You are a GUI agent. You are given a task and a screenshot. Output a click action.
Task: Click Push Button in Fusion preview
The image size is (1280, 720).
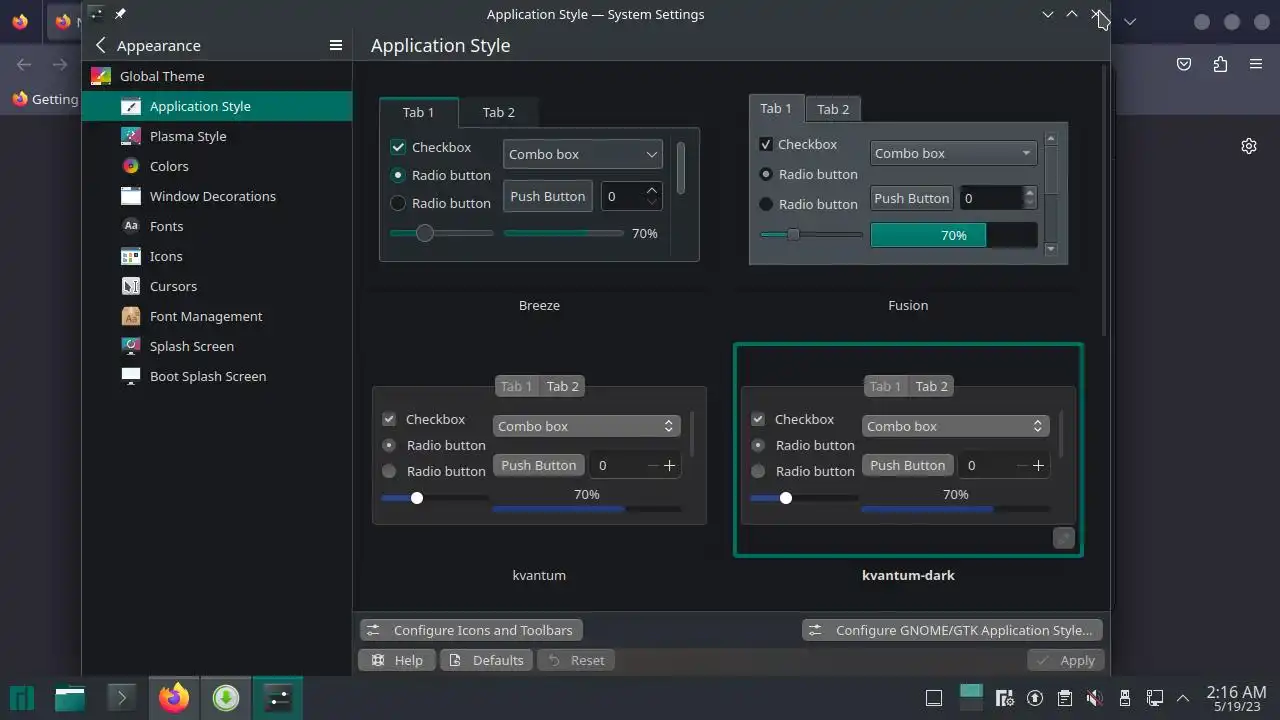coord(911,198)
